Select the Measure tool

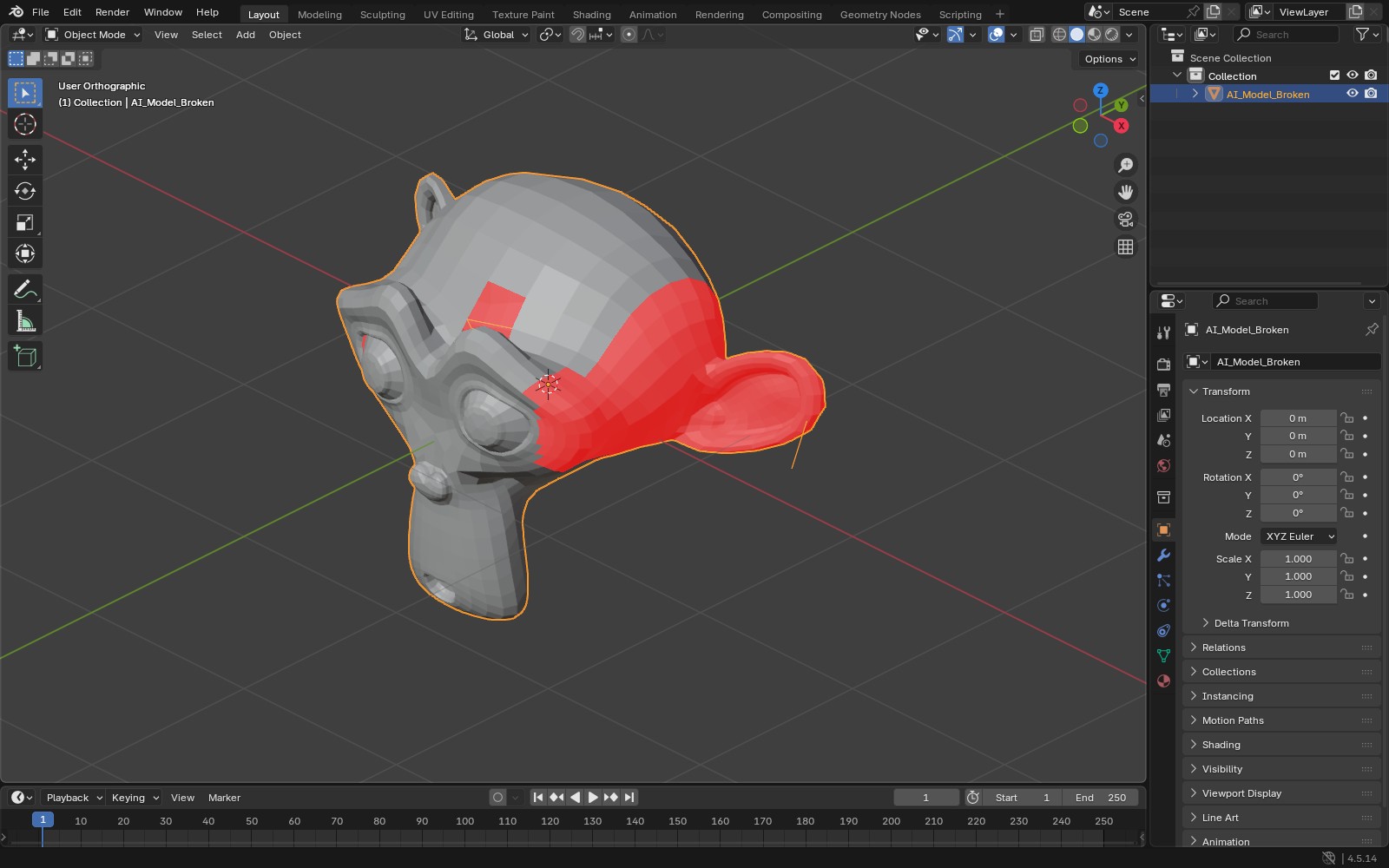tap(24, 321)
